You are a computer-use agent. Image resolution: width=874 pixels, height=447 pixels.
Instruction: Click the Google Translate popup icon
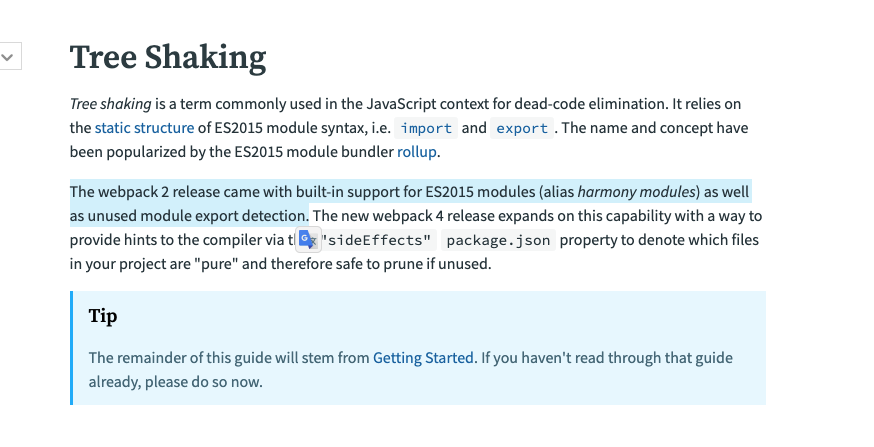coord(308,240)
